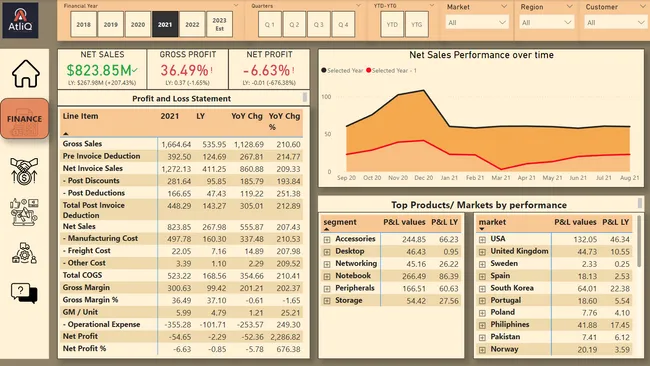
Task: Sort by segment column header
Action: (340, 222)
